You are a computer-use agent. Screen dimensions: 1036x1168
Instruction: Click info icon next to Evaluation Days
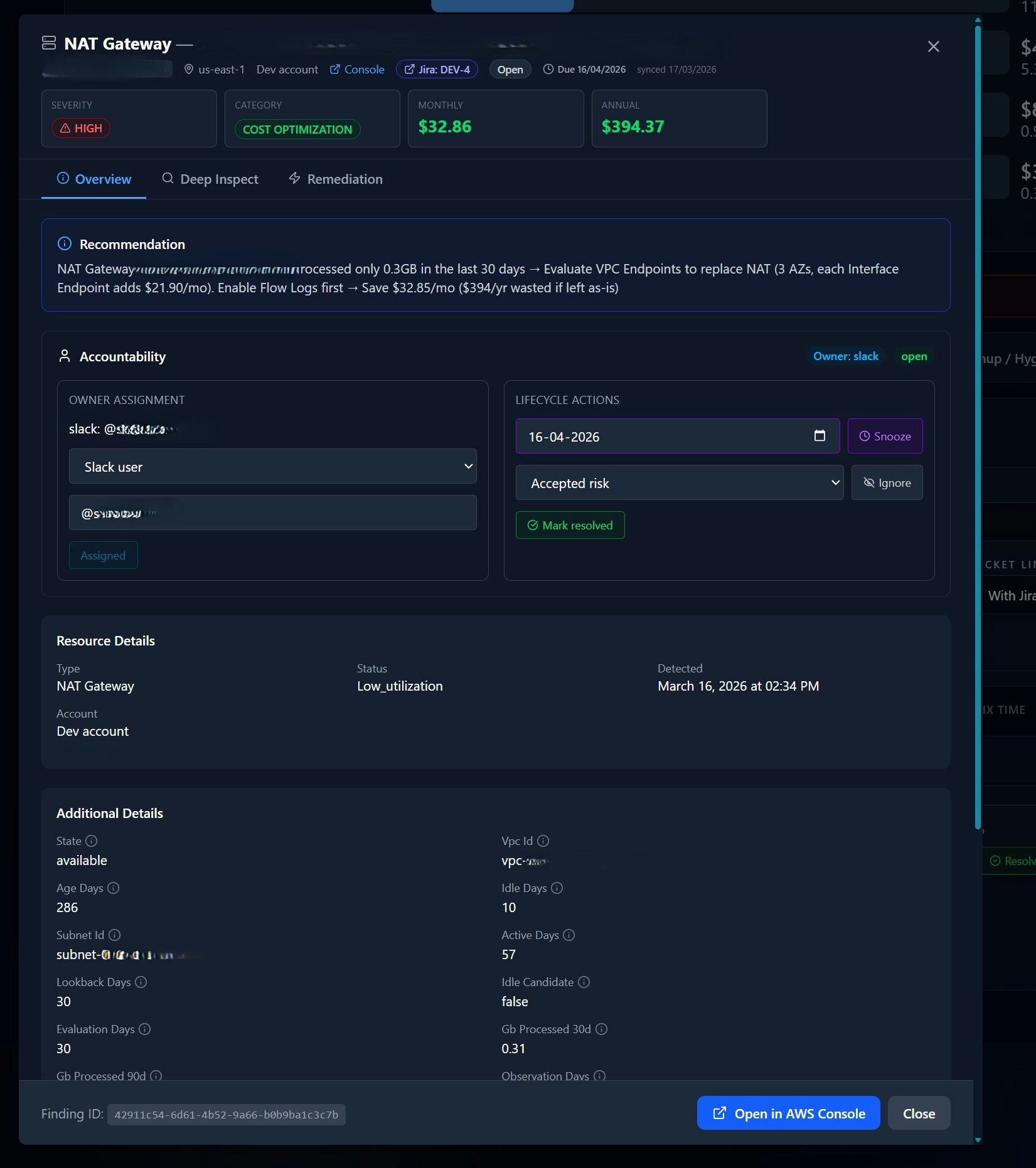pyautogui.click(x=145, y=1029)
